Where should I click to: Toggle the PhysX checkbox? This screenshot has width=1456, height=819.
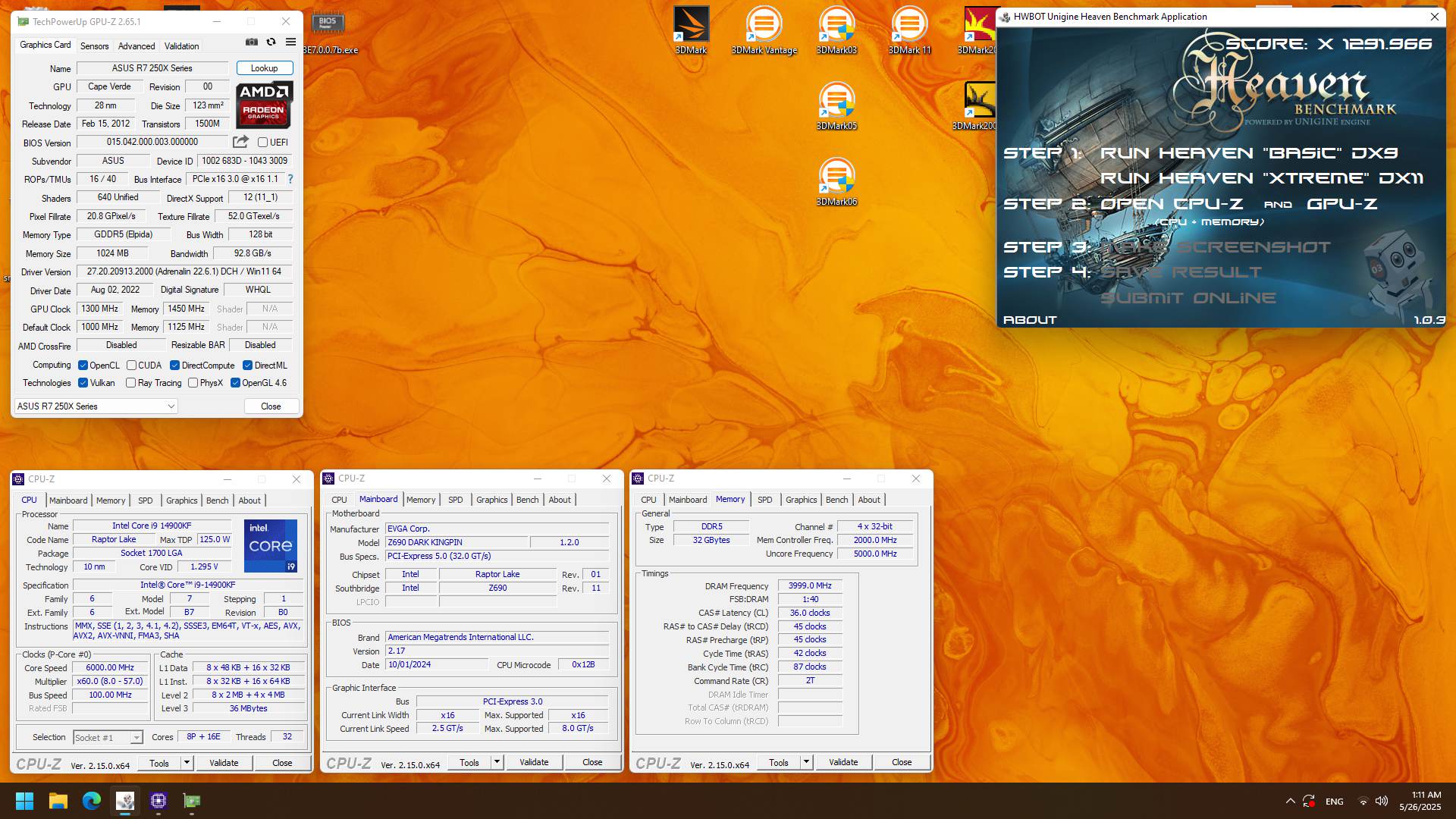coord(193,383)
